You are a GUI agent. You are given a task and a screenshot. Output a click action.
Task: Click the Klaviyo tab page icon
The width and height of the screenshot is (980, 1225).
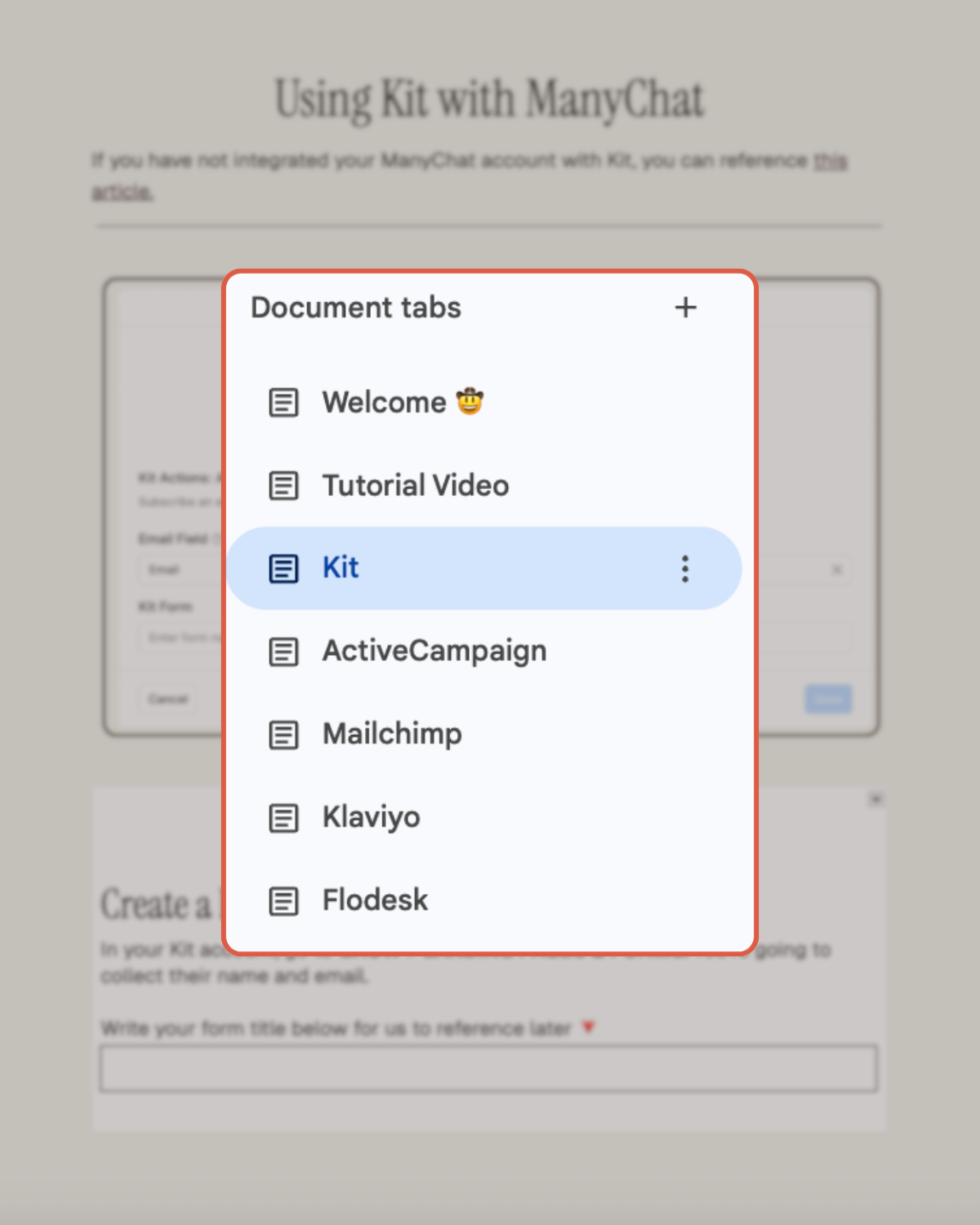coord(283,818)
